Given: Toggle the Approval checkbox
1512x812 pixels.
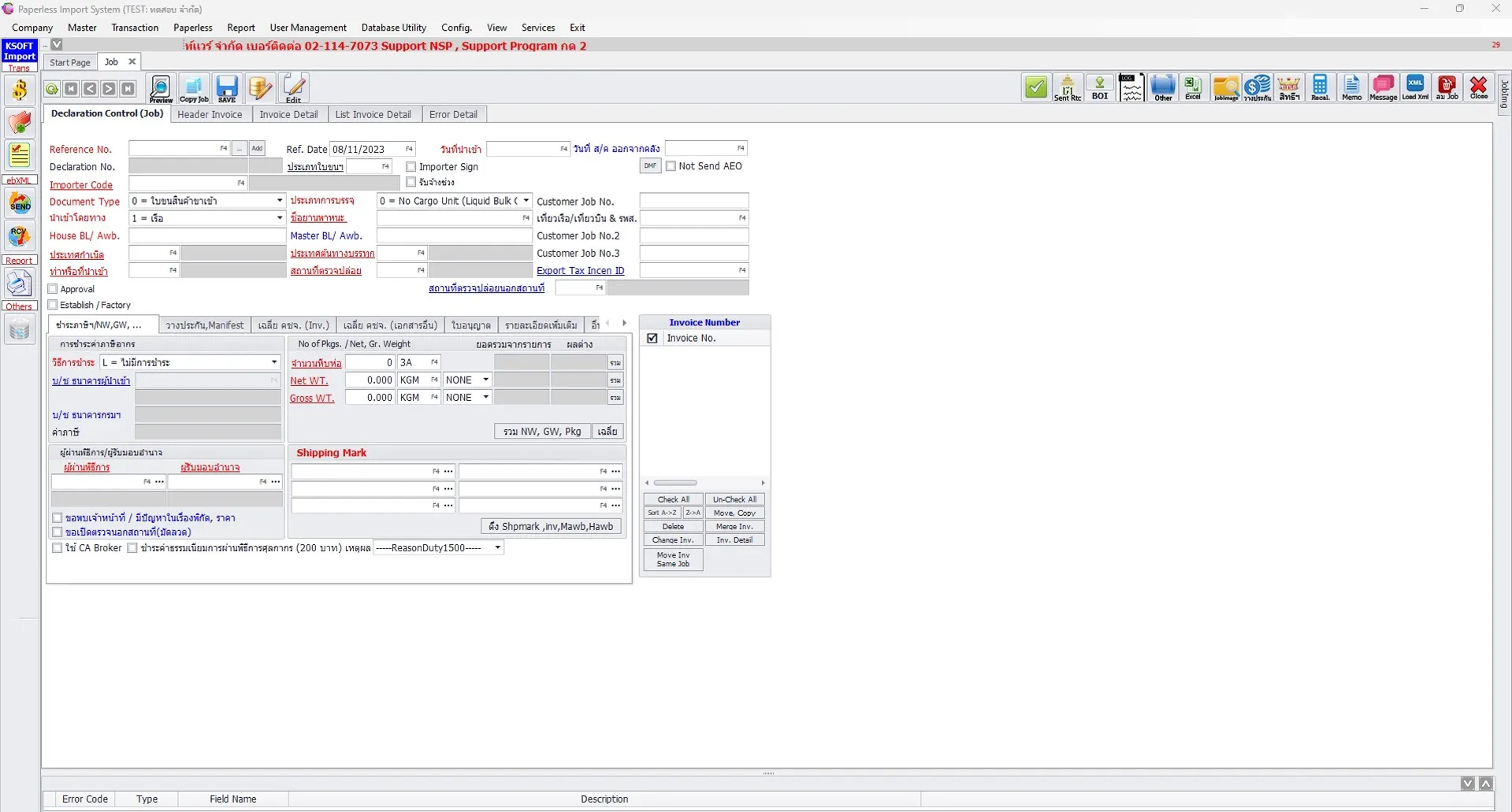Looking at the screenshot, I should pos(52,288).
